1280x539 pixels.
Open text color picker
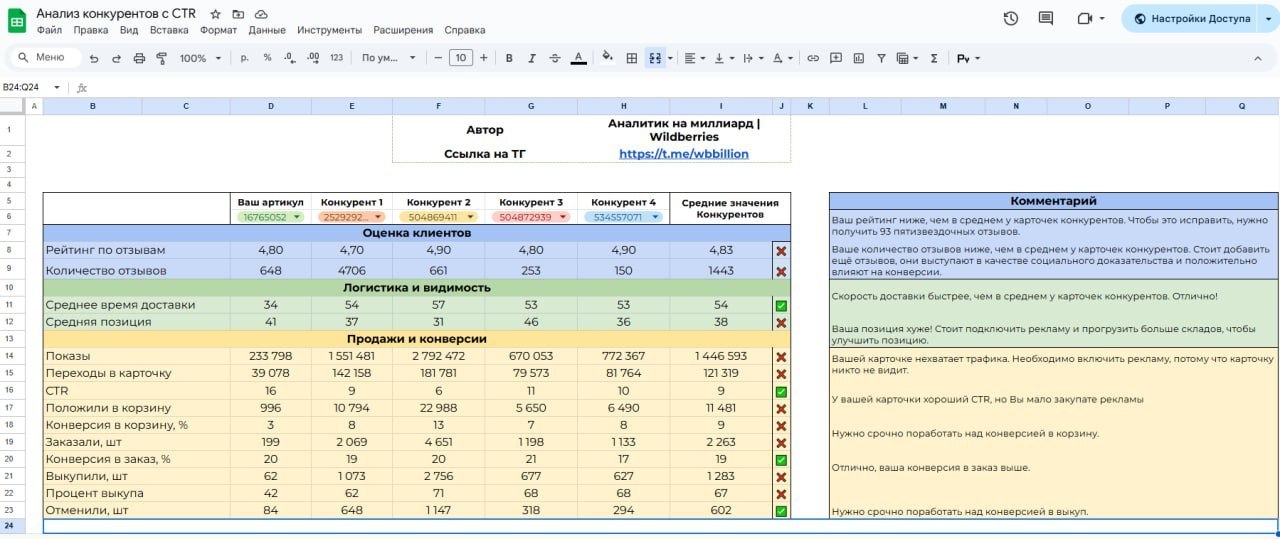[x=578, y=58]
